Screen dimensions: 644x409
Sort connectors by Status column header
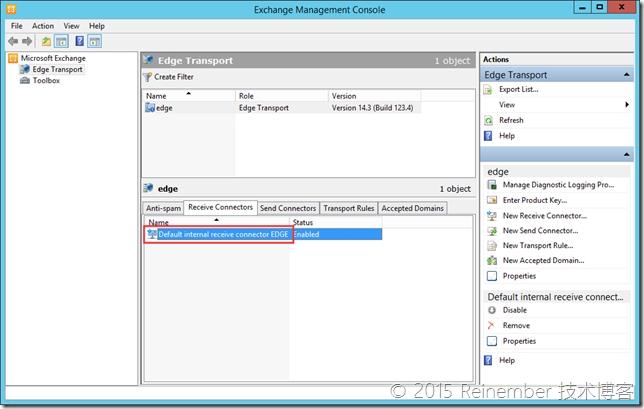[x=336, y=222]
